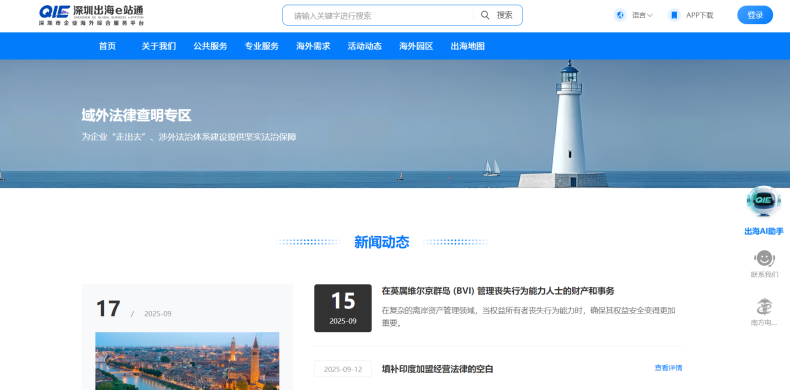Click the magnifier search icon
The width and height of the screenshot is (790, 391).
pos(485,15)
